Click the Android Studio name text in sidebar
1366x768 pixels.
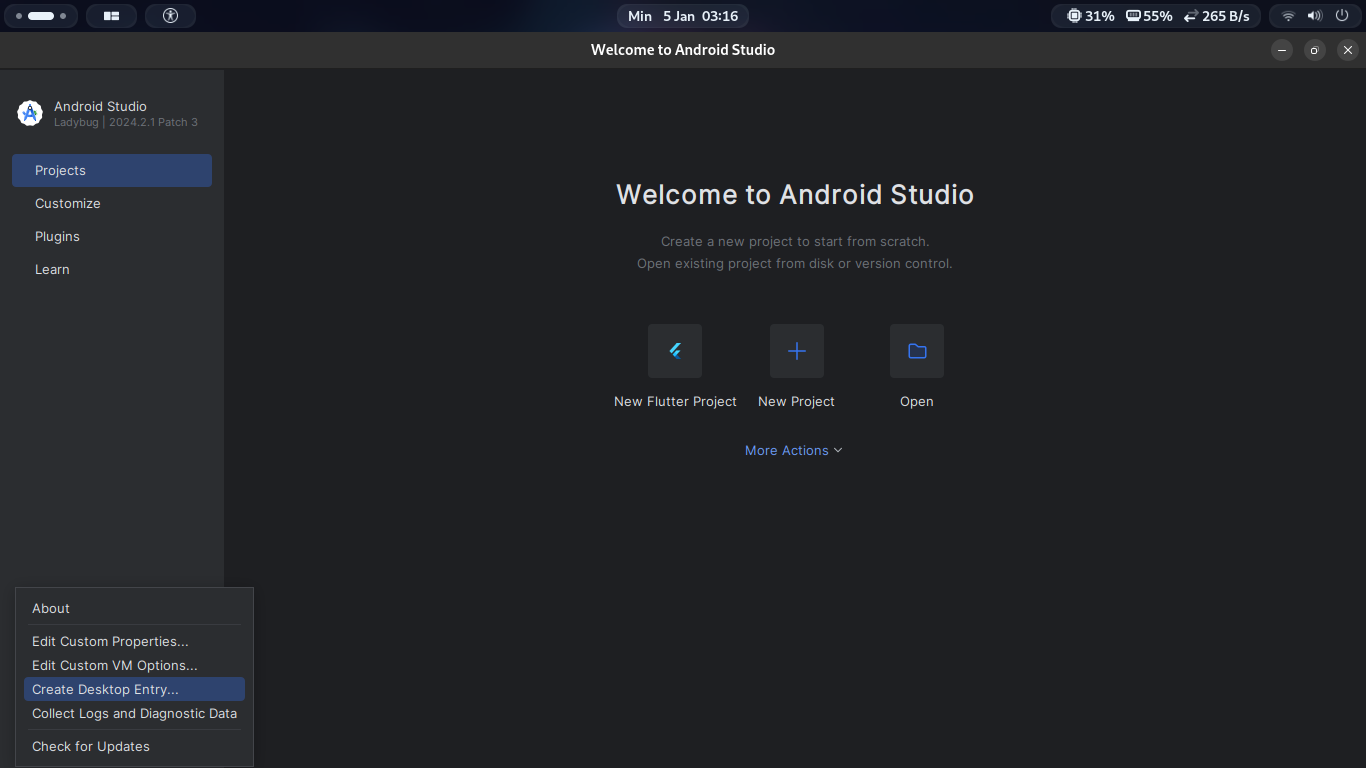click(100, 106)
